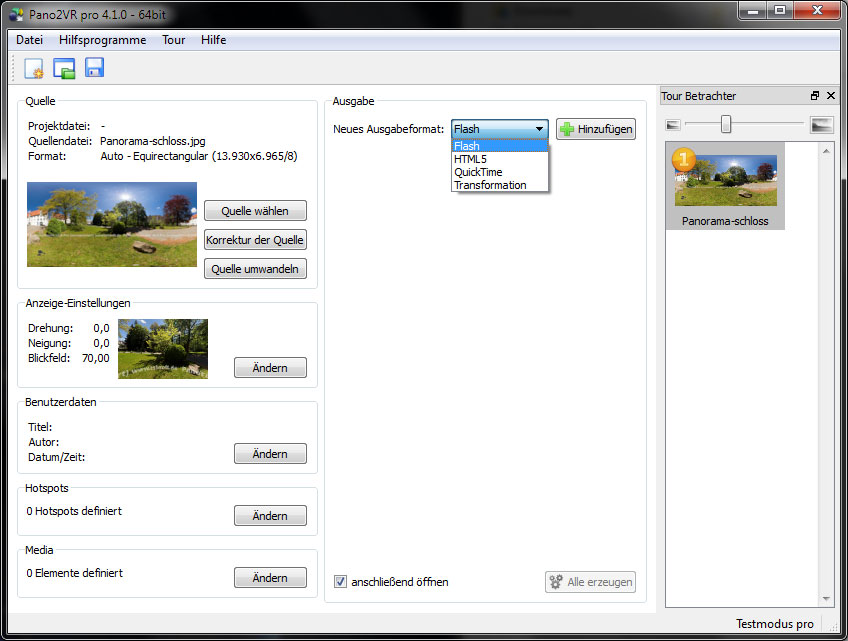This screenshot has height=641, width=848.
Task: Click the view preview image in Anzeige-Einstellungen
Action: click(x=163, y=349)
